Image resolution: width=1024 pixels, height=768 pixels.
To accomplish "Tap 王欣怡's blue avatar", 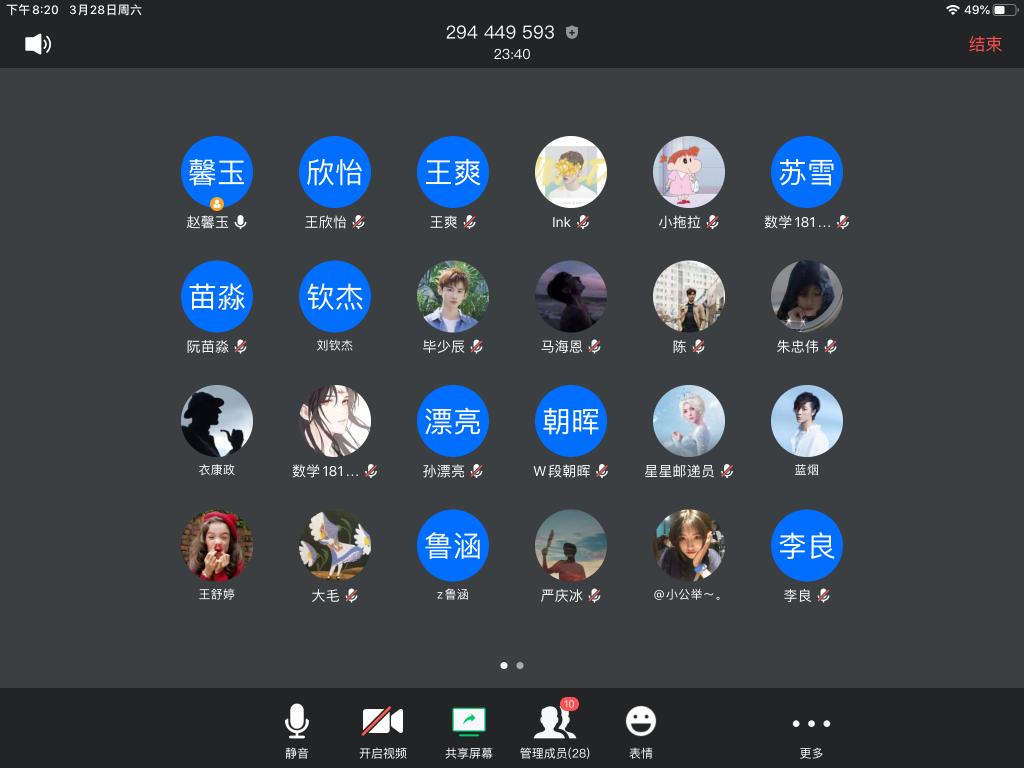I will point(335,172).
